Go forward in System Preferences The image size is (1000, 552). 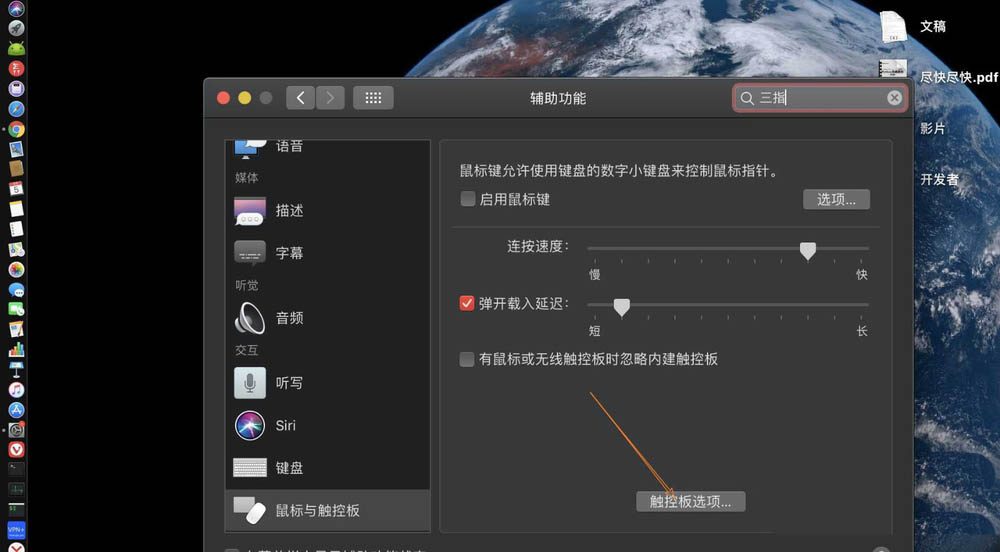tap(330, 98)
